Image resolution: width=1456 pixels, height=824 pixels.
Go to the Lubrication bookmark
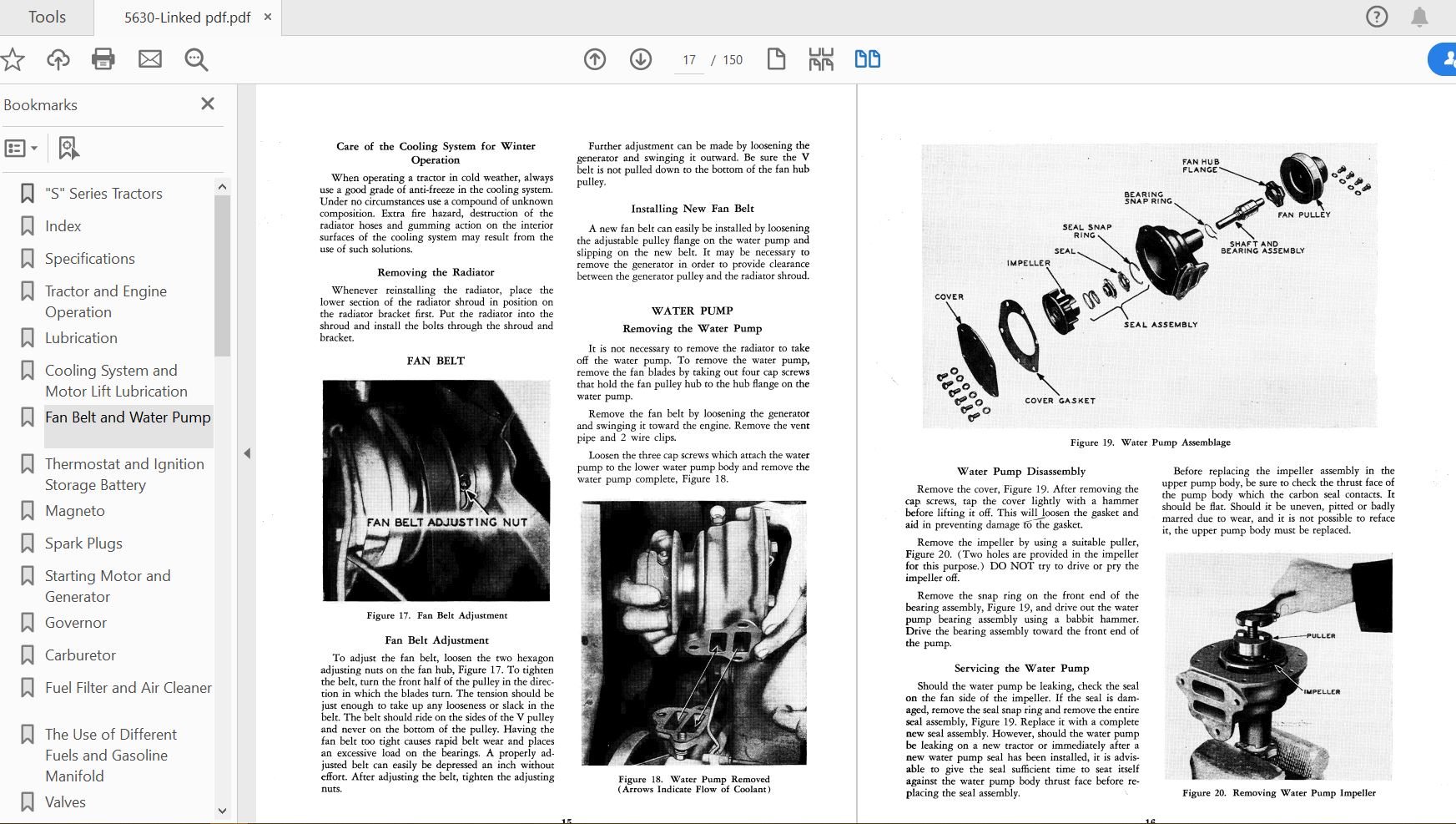(81, 338)
